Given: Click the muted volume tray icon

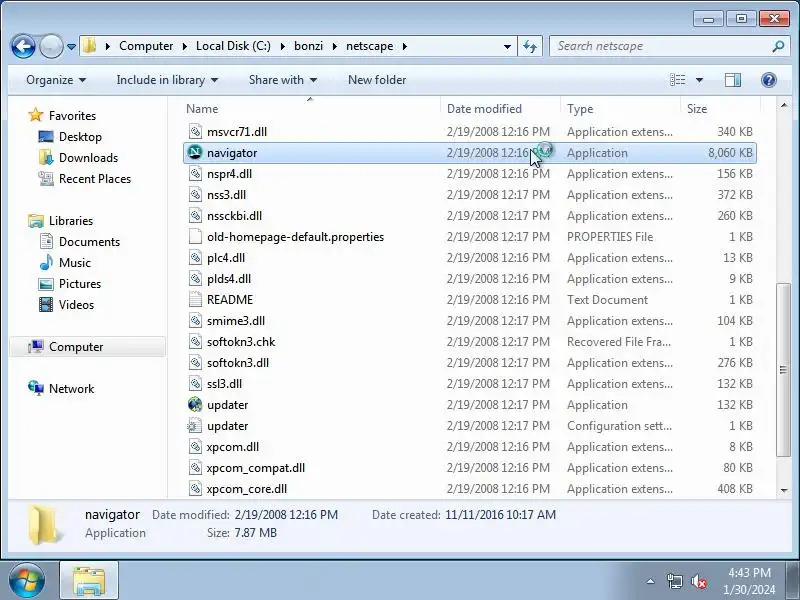Looking at the screenshot, I should tap(698, 581).
